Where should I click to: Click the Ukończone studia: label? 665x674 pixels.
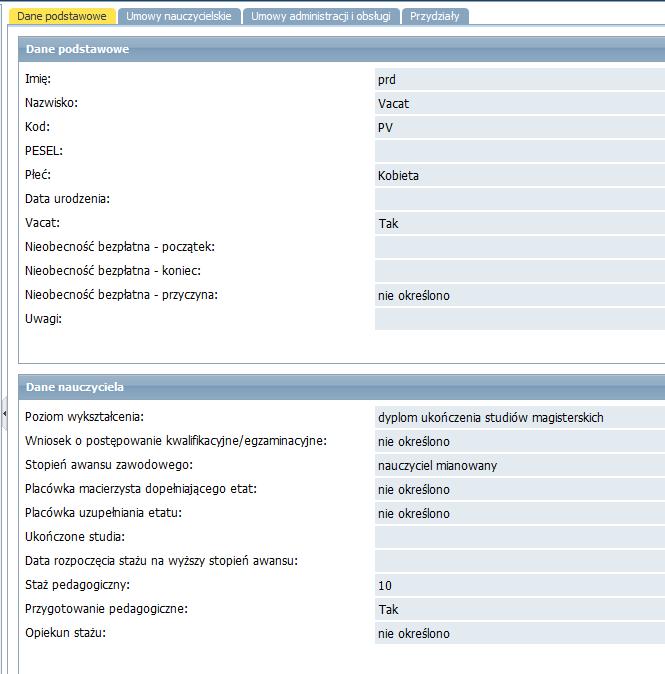(x=75, y=537)
